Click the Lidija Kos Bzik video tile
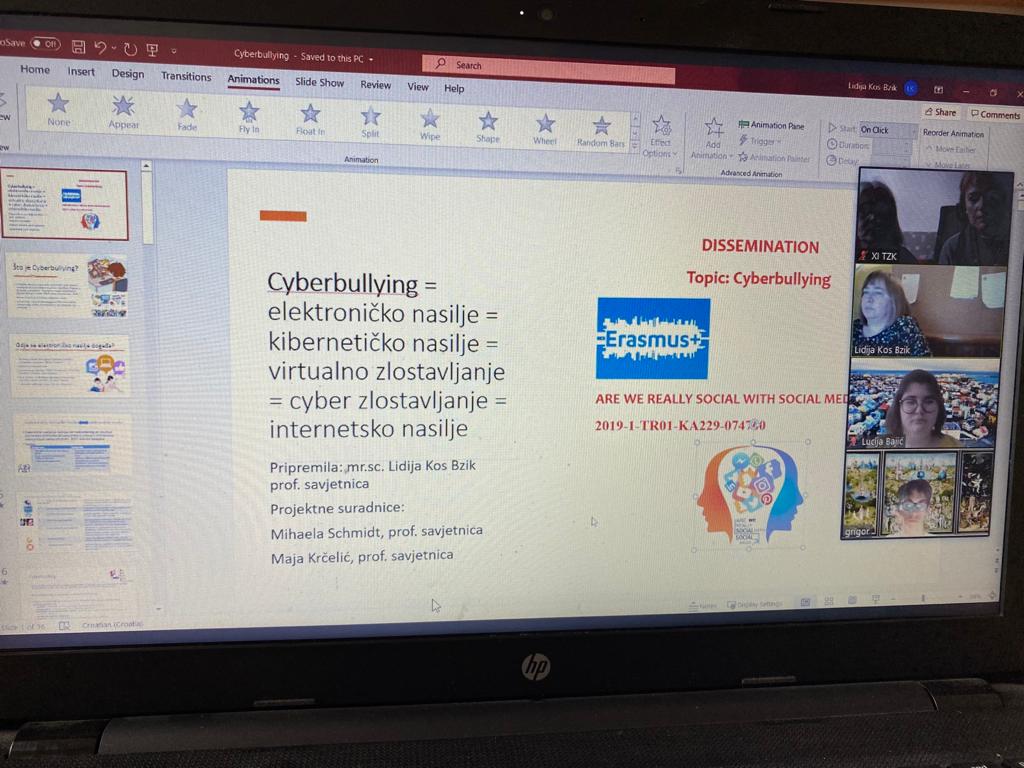This screenshot has height=768, width=1024. coord(928,311)
